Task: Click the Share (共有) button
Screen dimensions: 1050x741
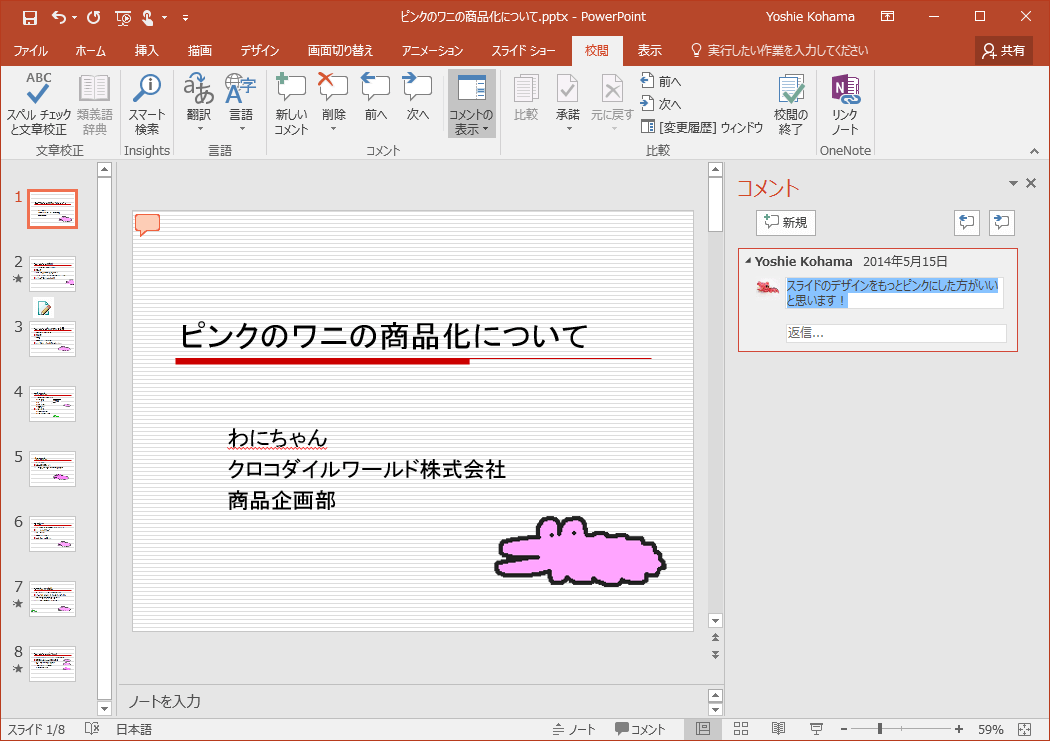Action: [x=1003, y=50]
